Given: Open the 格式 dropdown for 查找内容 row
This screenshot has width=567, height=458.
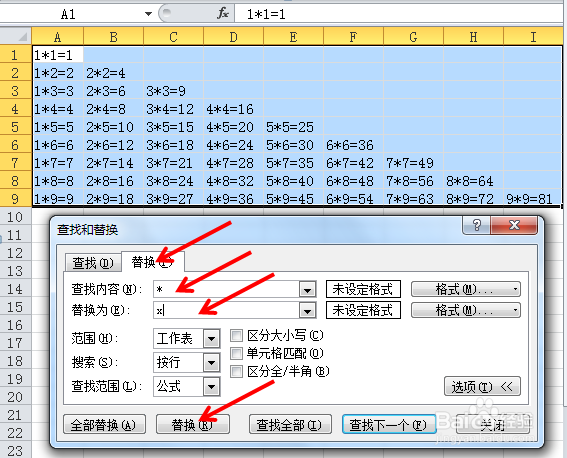Looking at the screenshot, I should (466, 289).
